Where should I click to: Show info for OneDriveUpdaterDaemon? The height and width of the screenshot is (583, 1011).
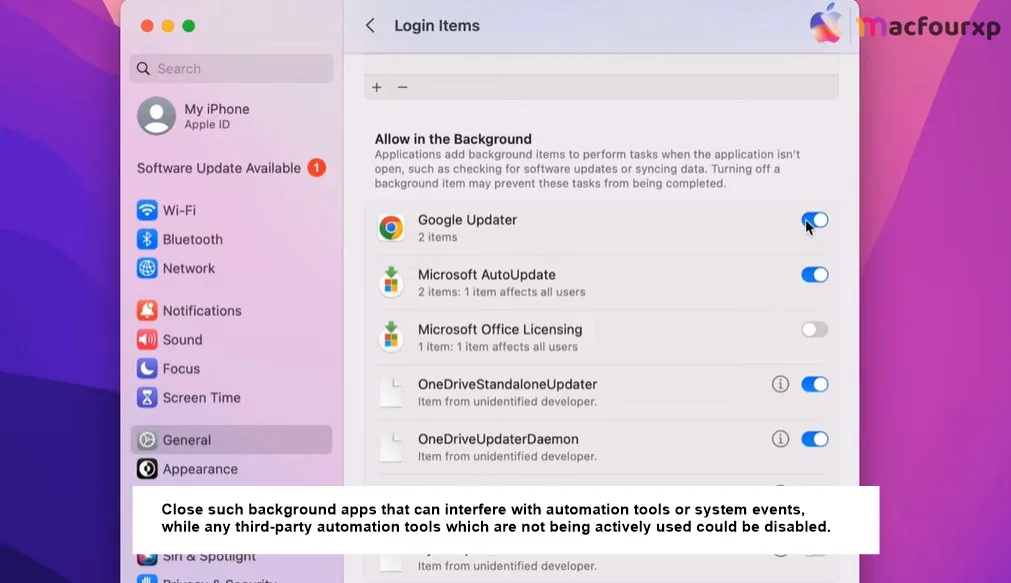pos(780,439)
